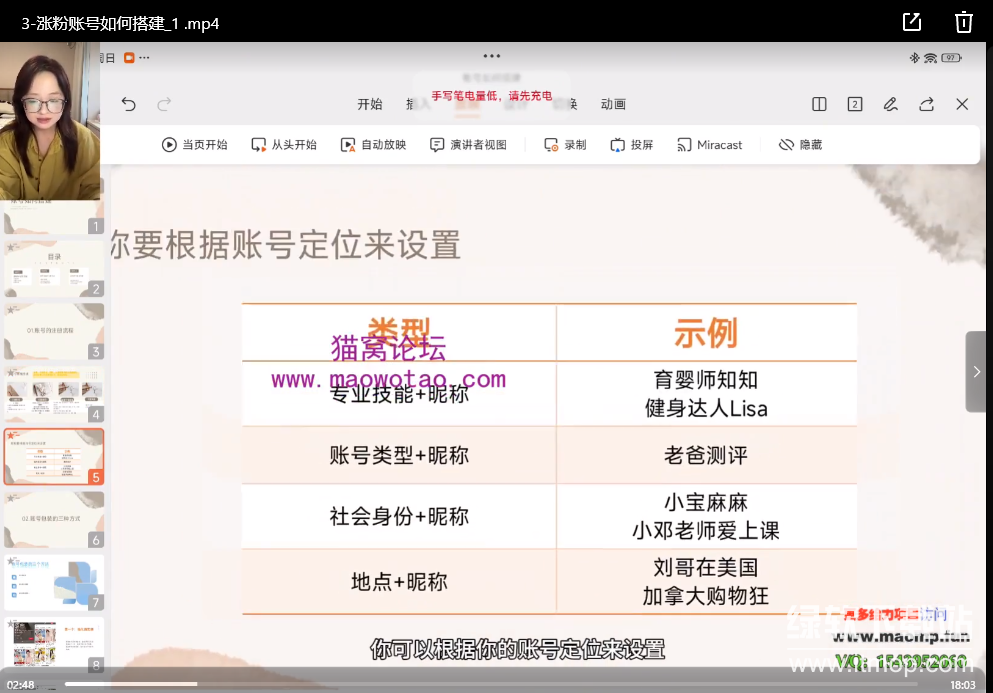Choose 自动放映 auto play
The height and width of the screenshot is (693, 993).
(374, 145)
